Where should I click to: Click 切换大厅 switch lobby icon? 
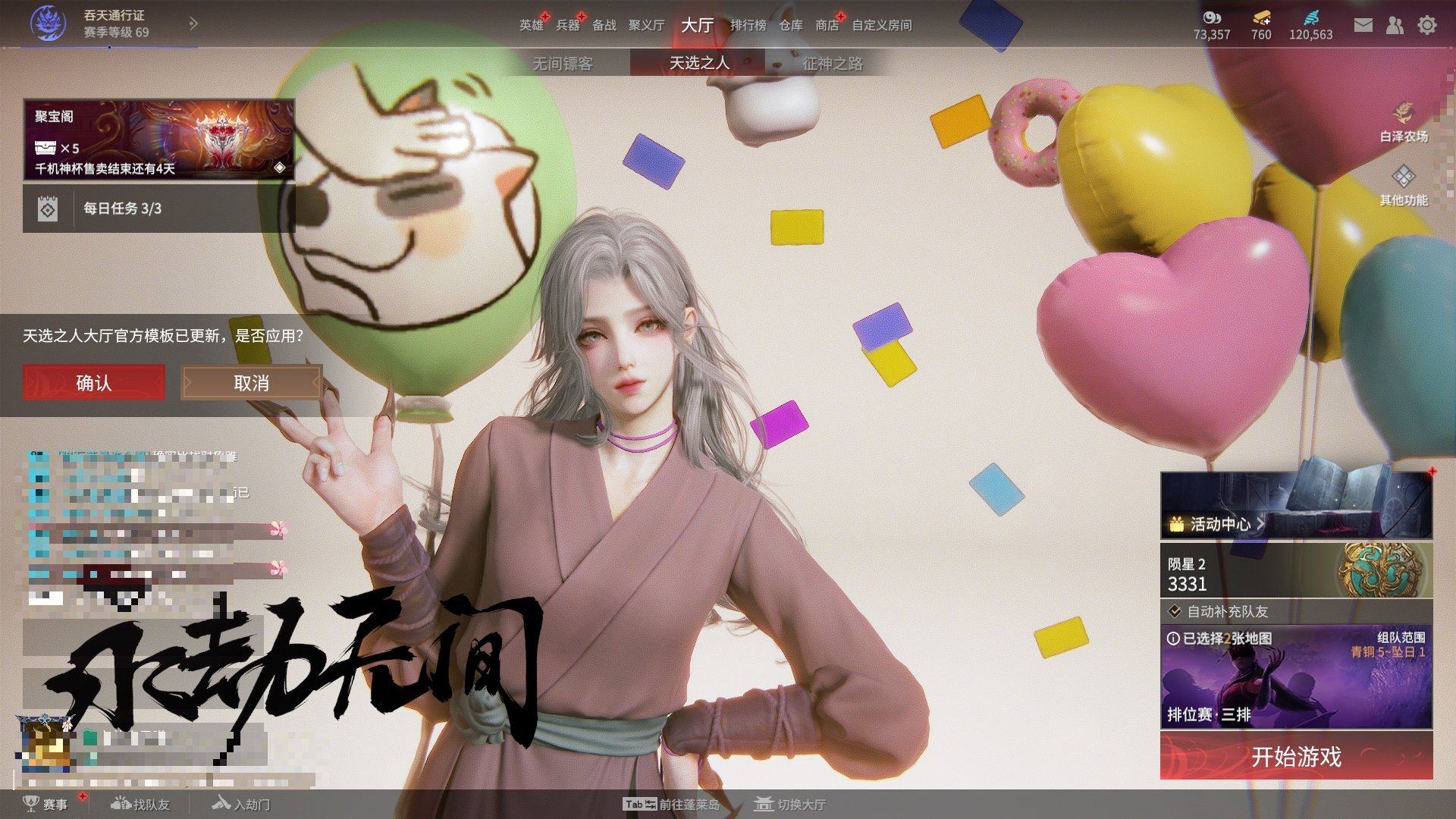764,804
